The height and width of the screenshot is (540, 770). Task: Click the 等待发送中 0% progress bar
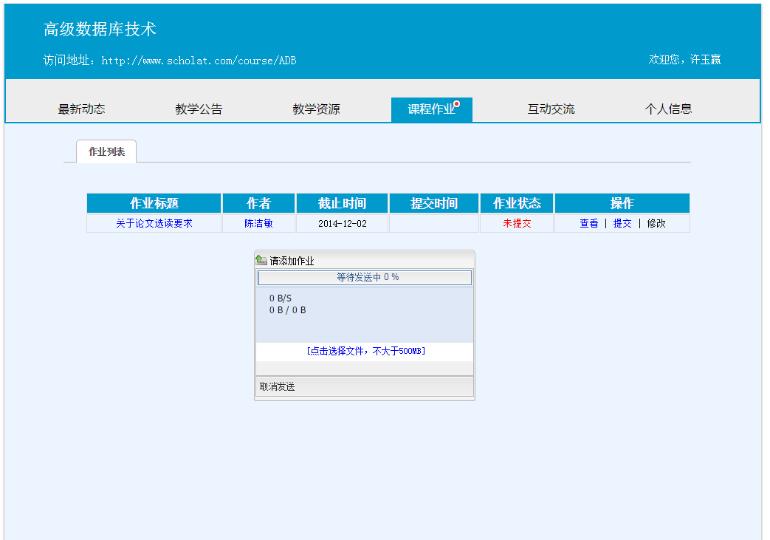(365, 277)
